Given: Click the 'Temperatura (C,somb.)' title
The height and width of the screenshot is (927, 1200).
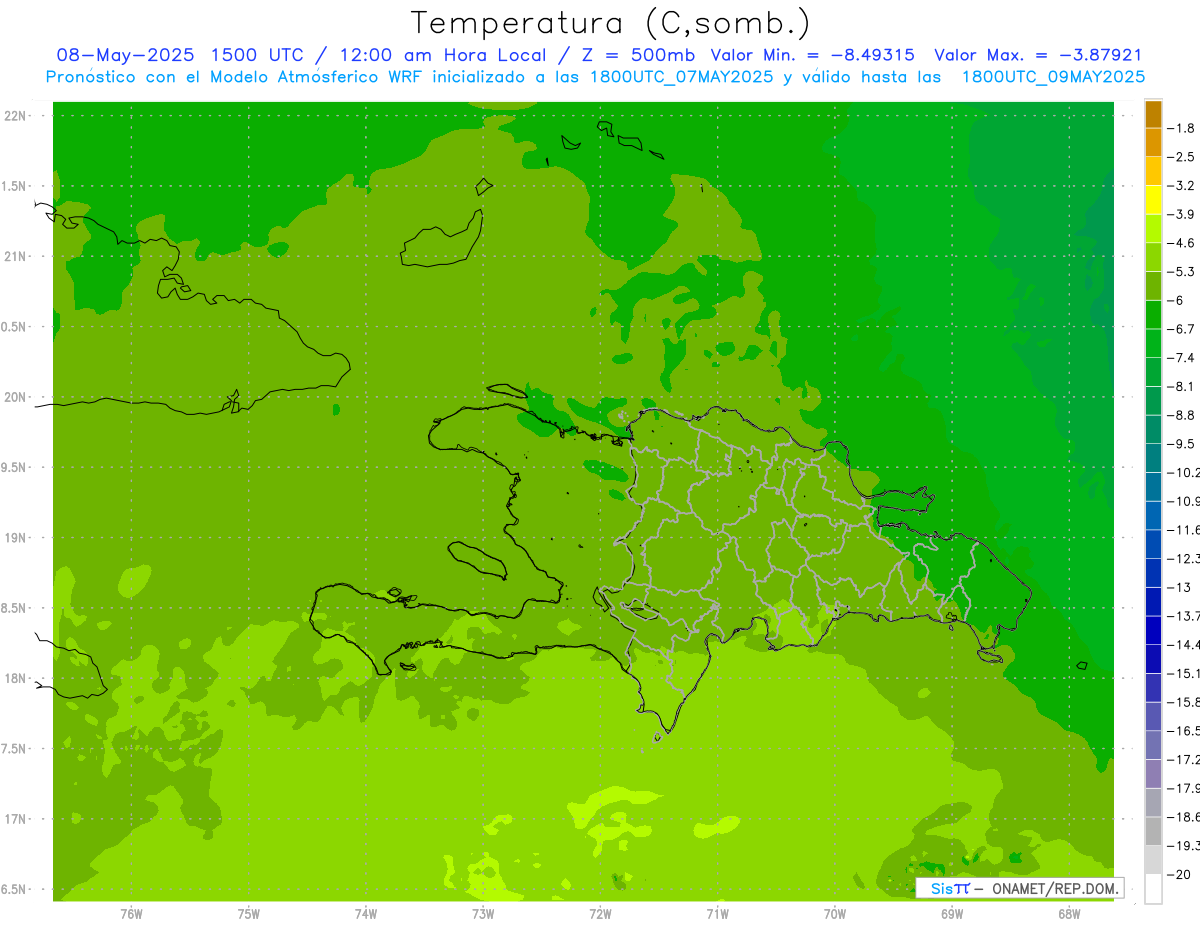Looking at the screenshot, I should (x=610, y=22).
